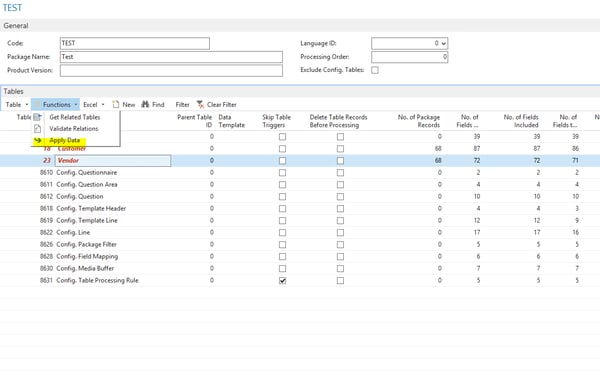Click the Code input field
The image size is (600, 381).
click(135, 43)
